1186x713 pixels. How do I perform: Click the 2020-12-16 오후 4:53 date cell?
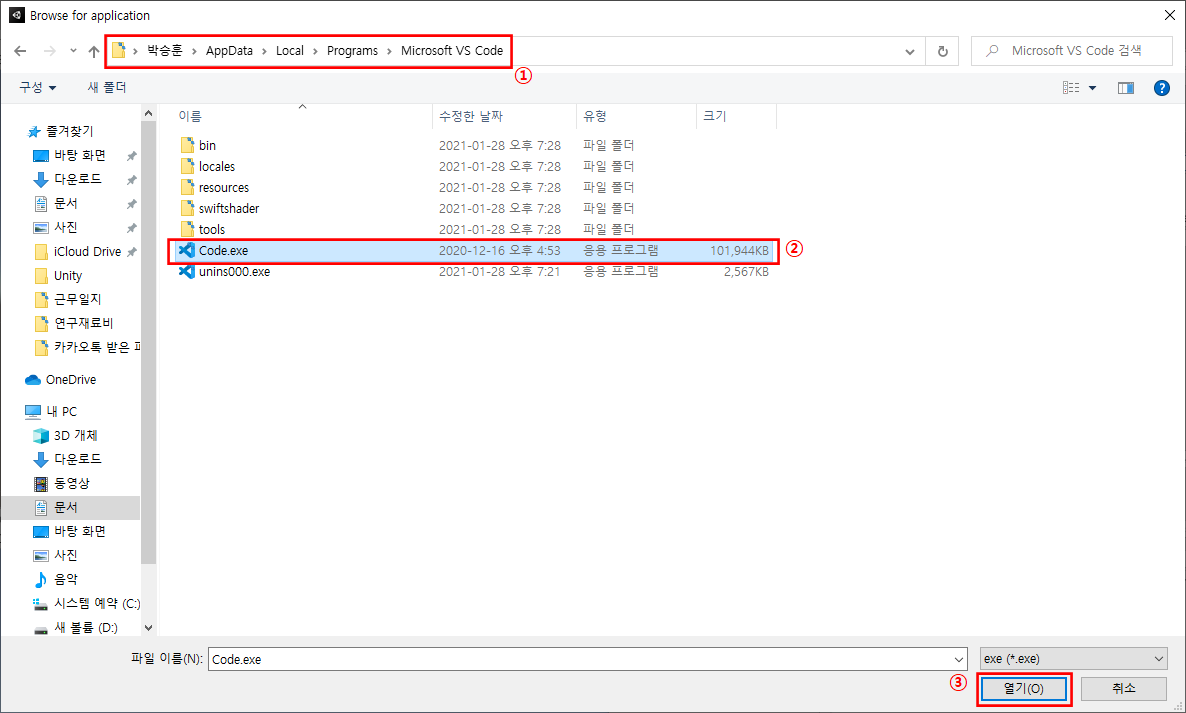[500, 250]
